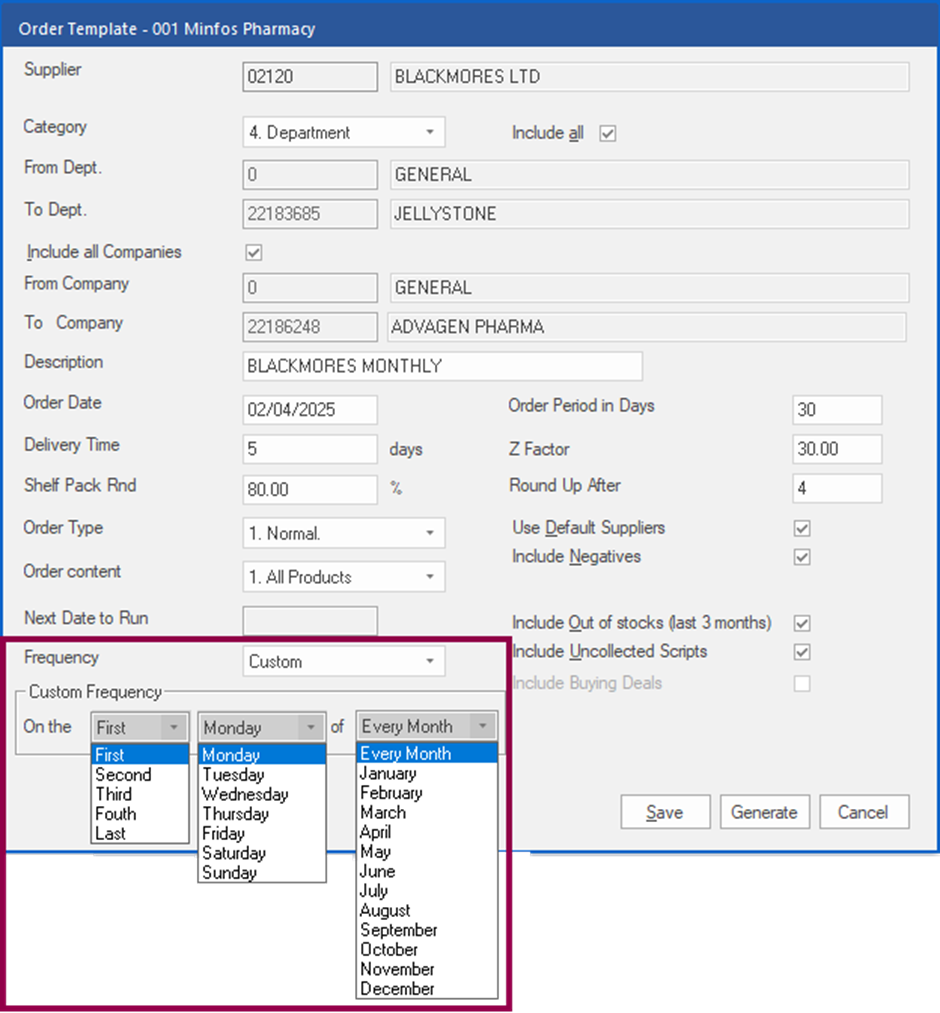The height and width of the screenshot is (1013, 940).
Task: Toggle Include Negatives checkbox
Action: pyautogui.click(x=802, y=557)
